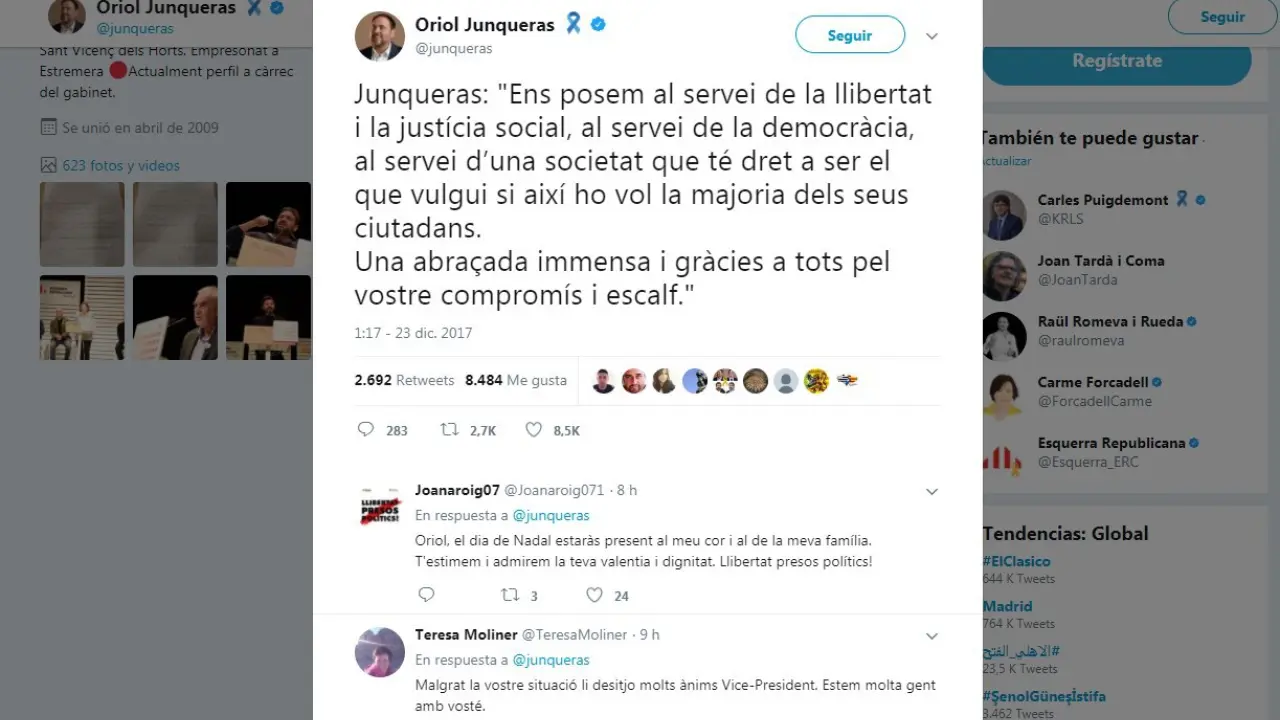The height and width of the screenshot is (720, 1280).
Task: Retweet the main Junqueras tweet
Action: [450, 430]
